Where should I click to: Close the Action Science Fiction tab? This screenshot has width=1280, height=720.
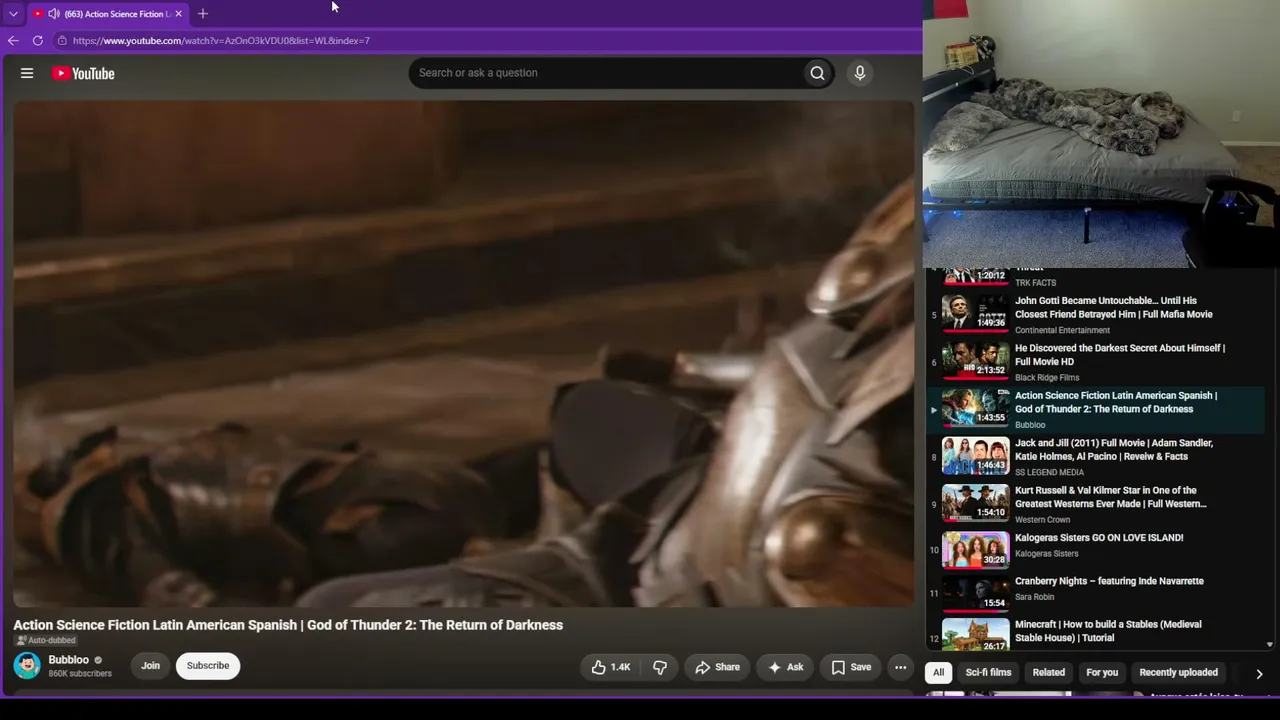point(178,14)
